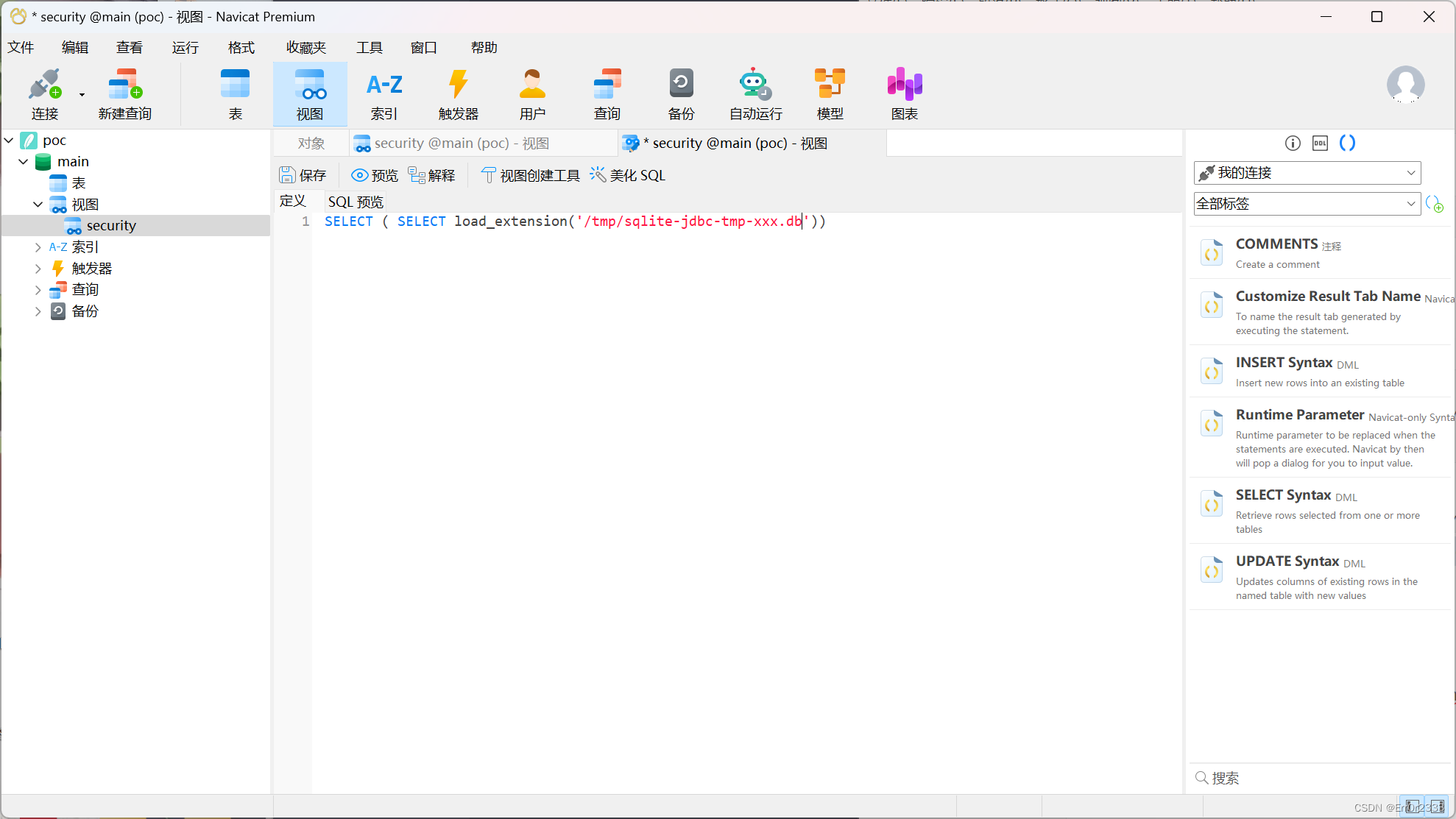
Task: Collapse the main database node
Action: pyautogui.click(x=23, y=161)
